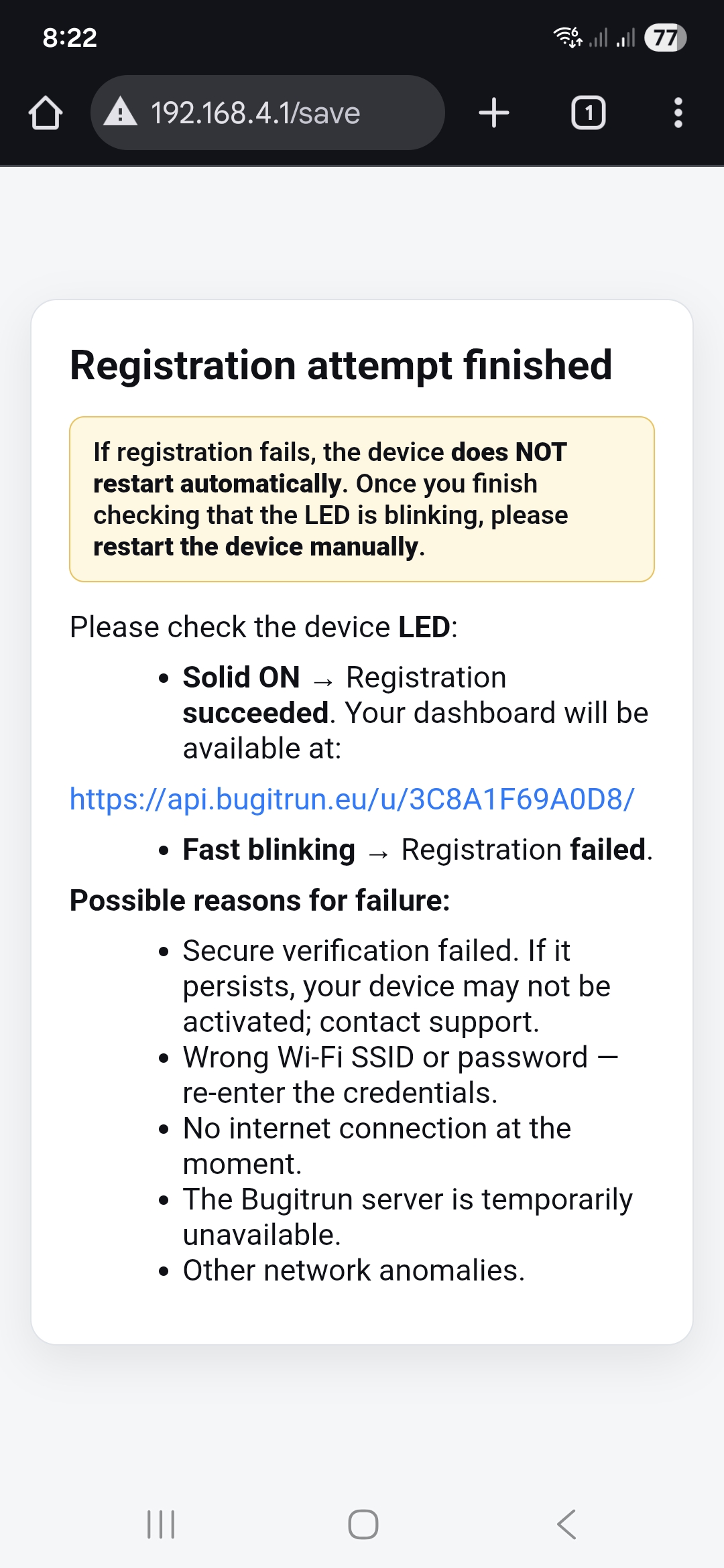Viewport: 724px width, 1568px height.
Task: Tap the Wi-Fi status icon
Action: 567,37
